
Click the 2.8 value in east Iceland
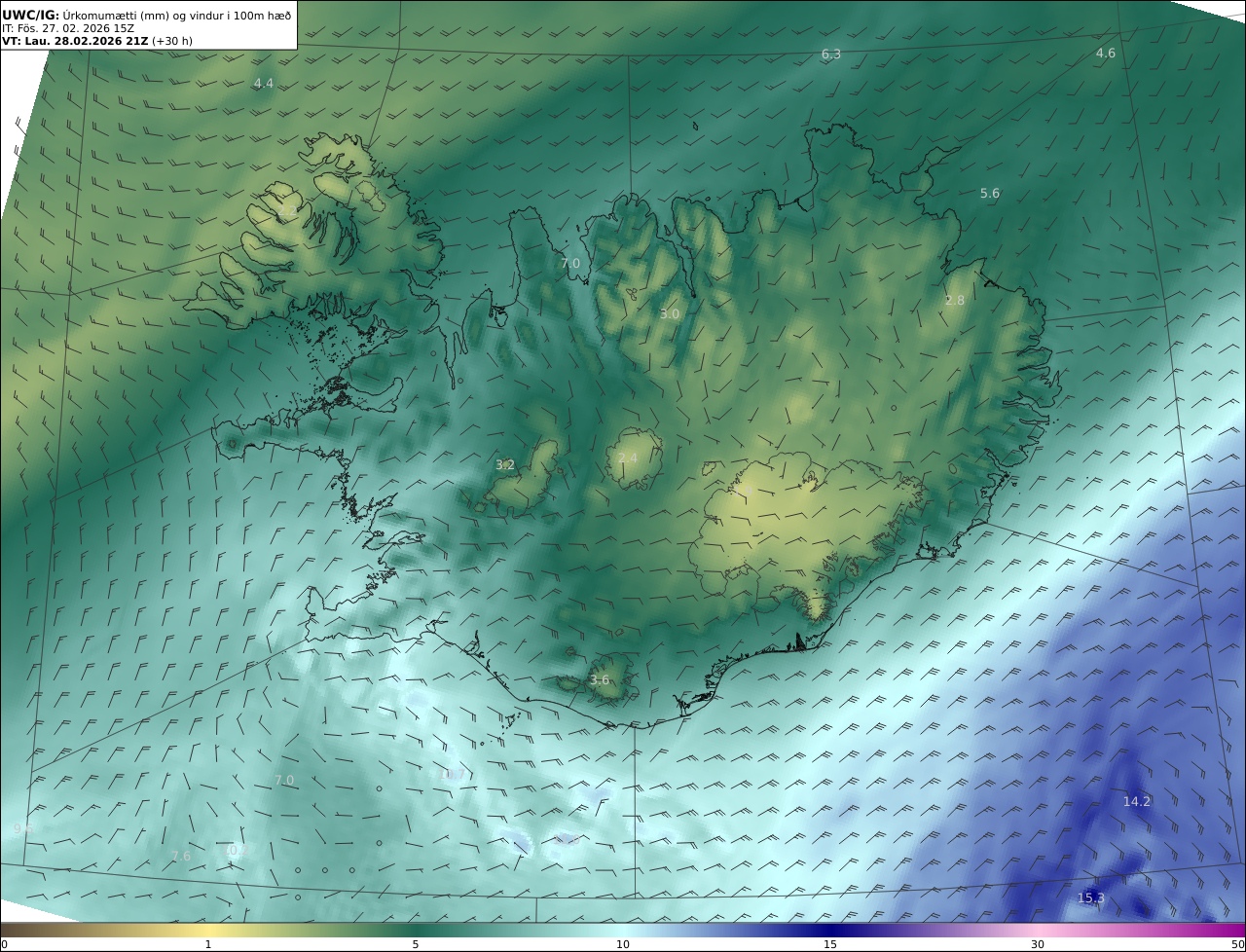pyautogui.click(x=955, y=301)
